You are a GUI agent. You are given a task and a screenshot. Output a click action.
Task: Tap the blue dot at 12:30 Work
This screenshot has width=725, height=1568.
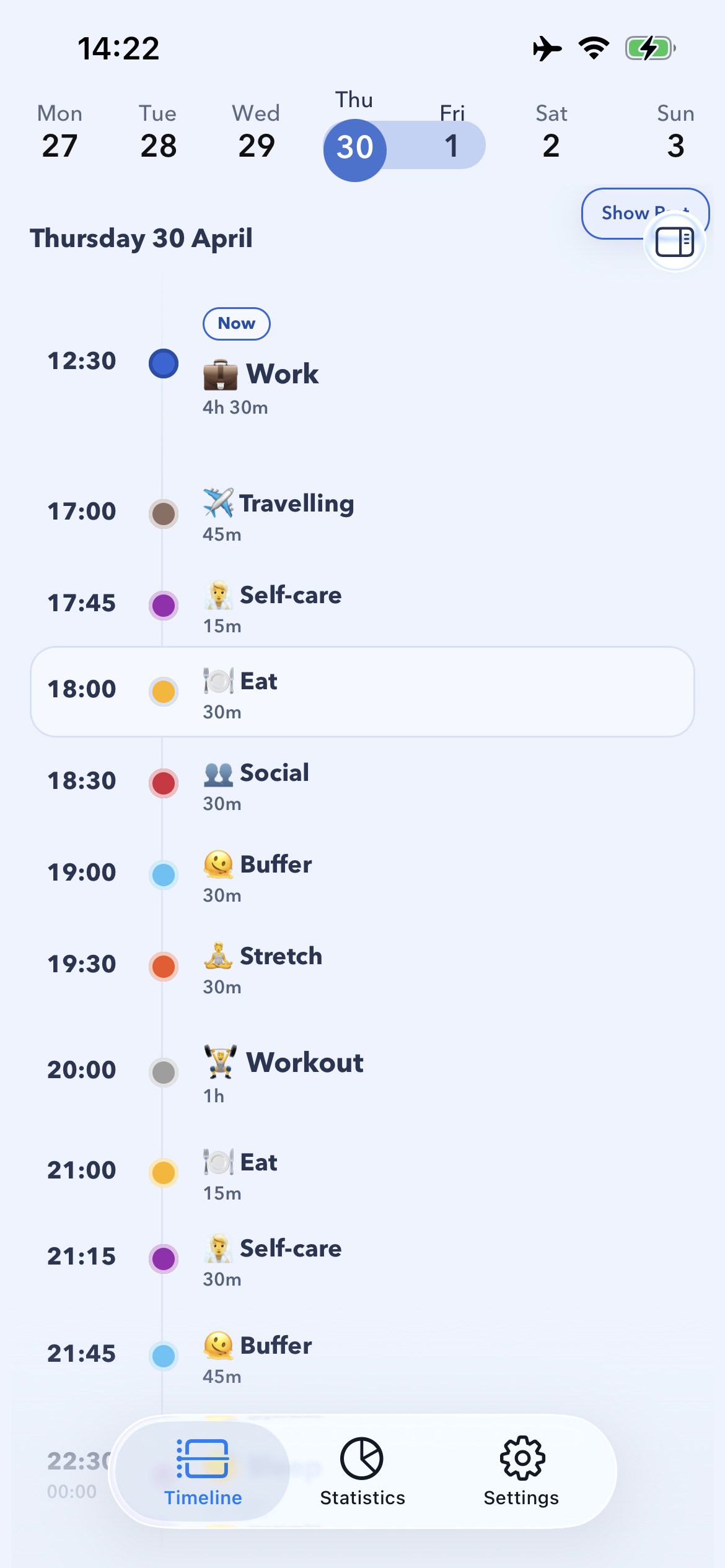click(x=164, y=363)
